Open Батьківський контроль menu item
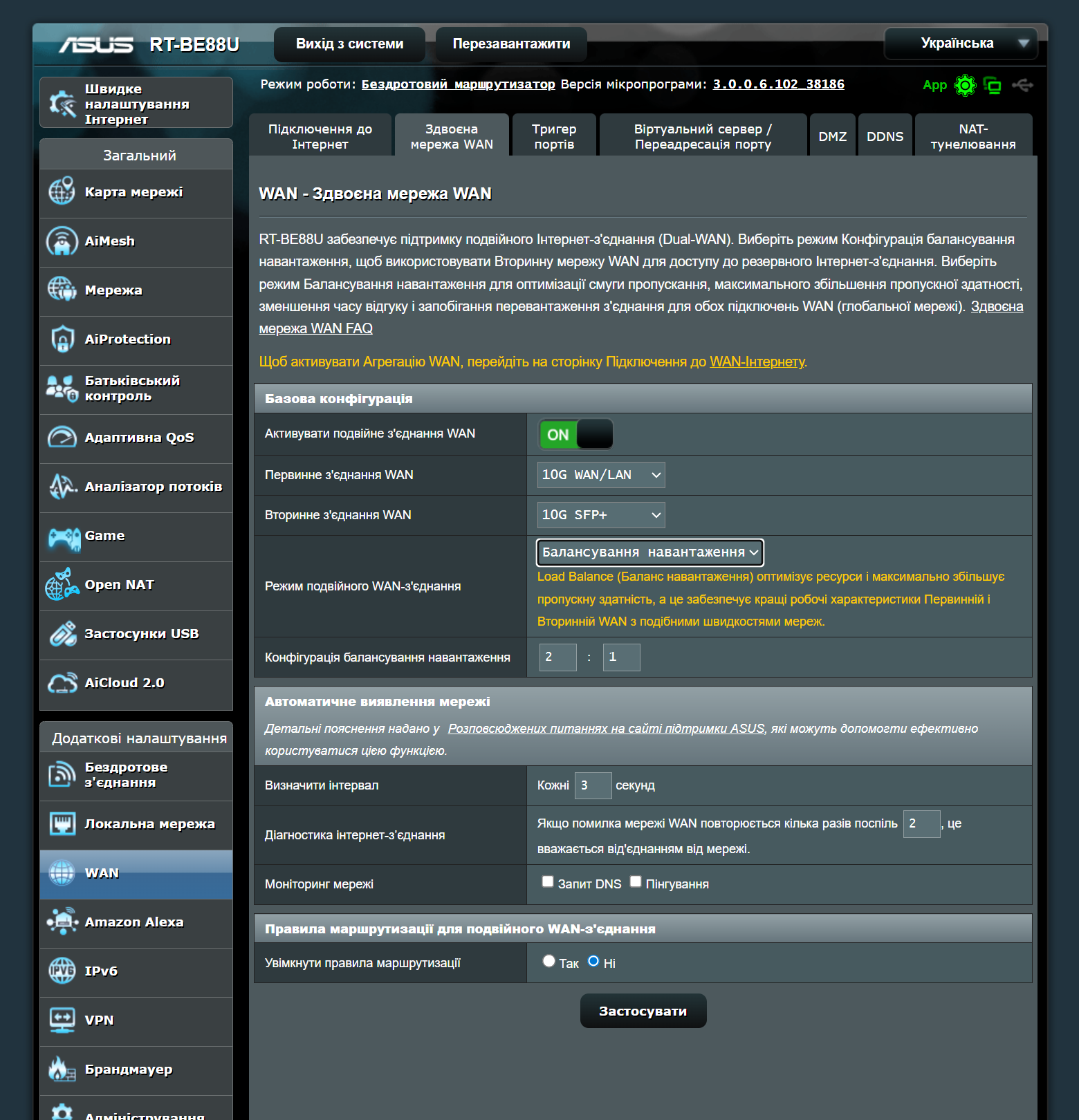Viewport: 1079px width, 1120px height. tap(136, 389)
